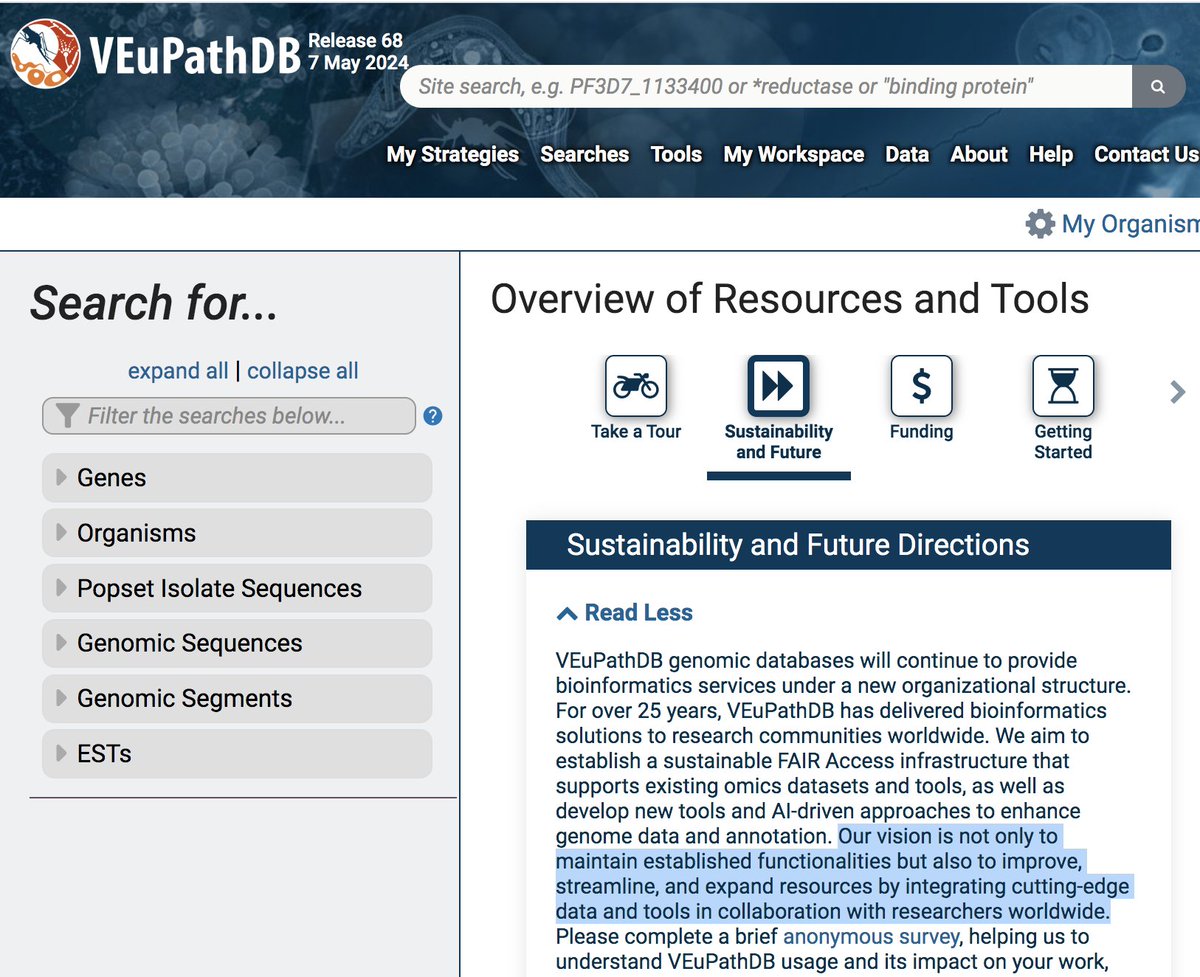Open the About menu
The width and height of the screenshot is (1200, 977).
[979, 154]
